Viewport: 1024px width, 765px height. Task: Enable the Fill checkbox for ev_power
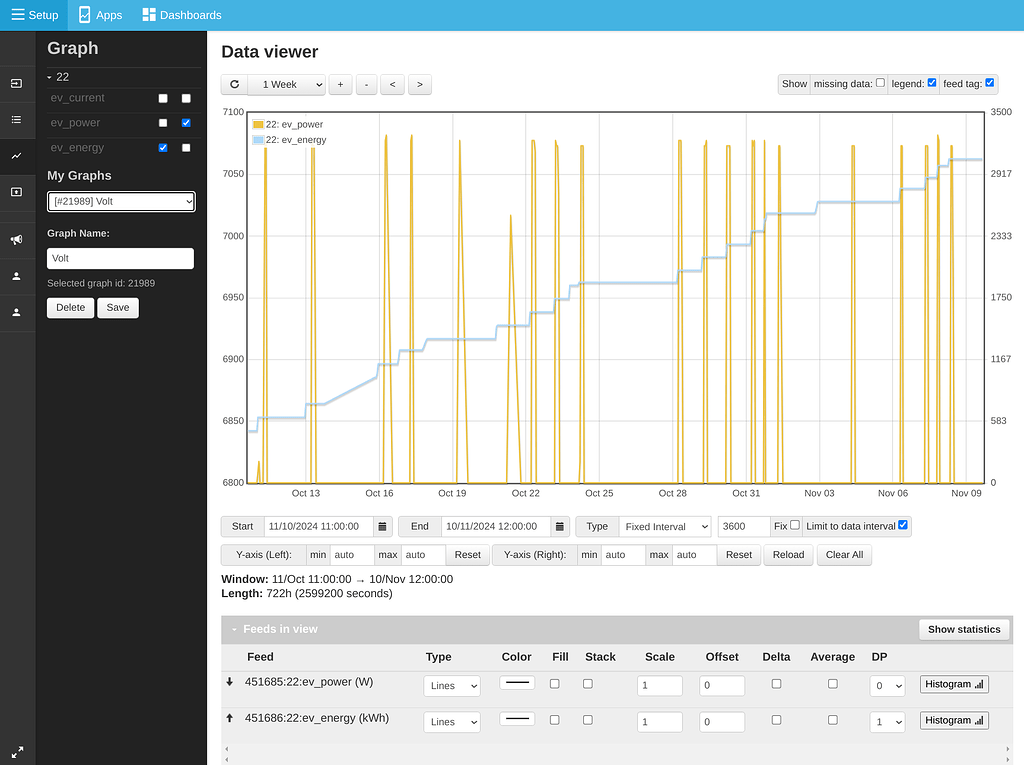click(555, 684)
